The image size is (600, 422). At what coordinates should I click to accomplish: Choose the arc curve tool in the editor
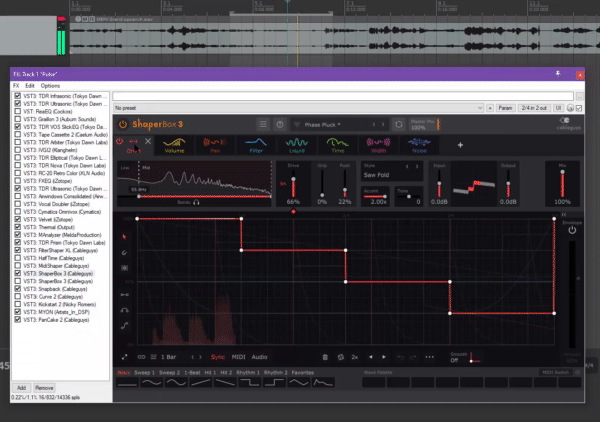[x=124, y=310]
